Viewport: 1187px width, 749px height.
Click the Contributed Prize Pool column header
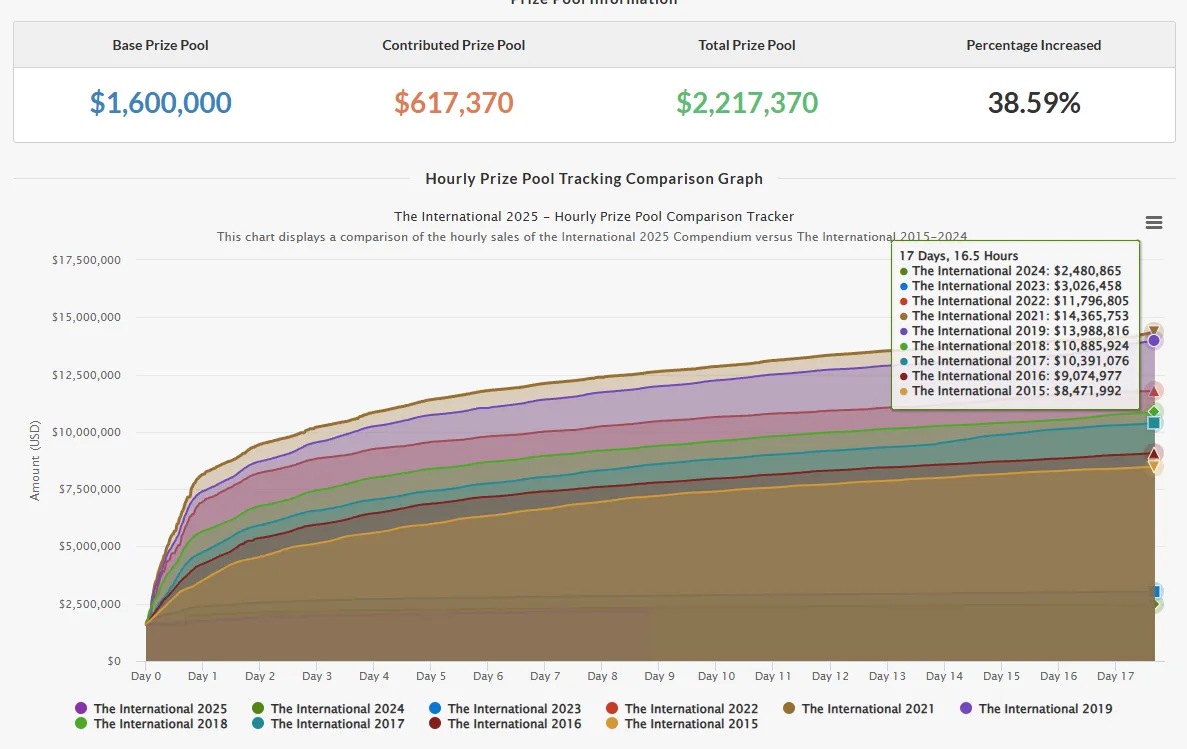pyautogui.click(x=453, y=45)
